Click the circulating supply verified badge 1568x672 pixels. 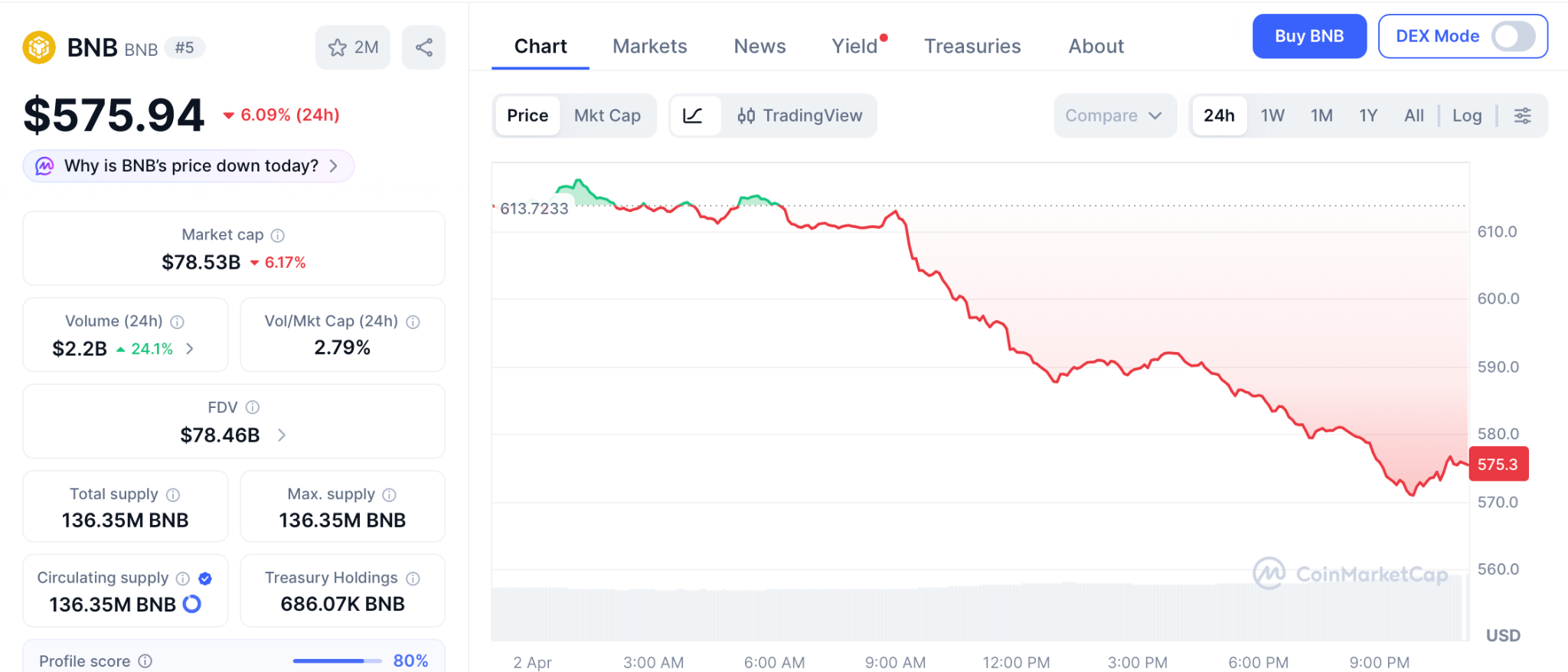(x=205, y=579)
